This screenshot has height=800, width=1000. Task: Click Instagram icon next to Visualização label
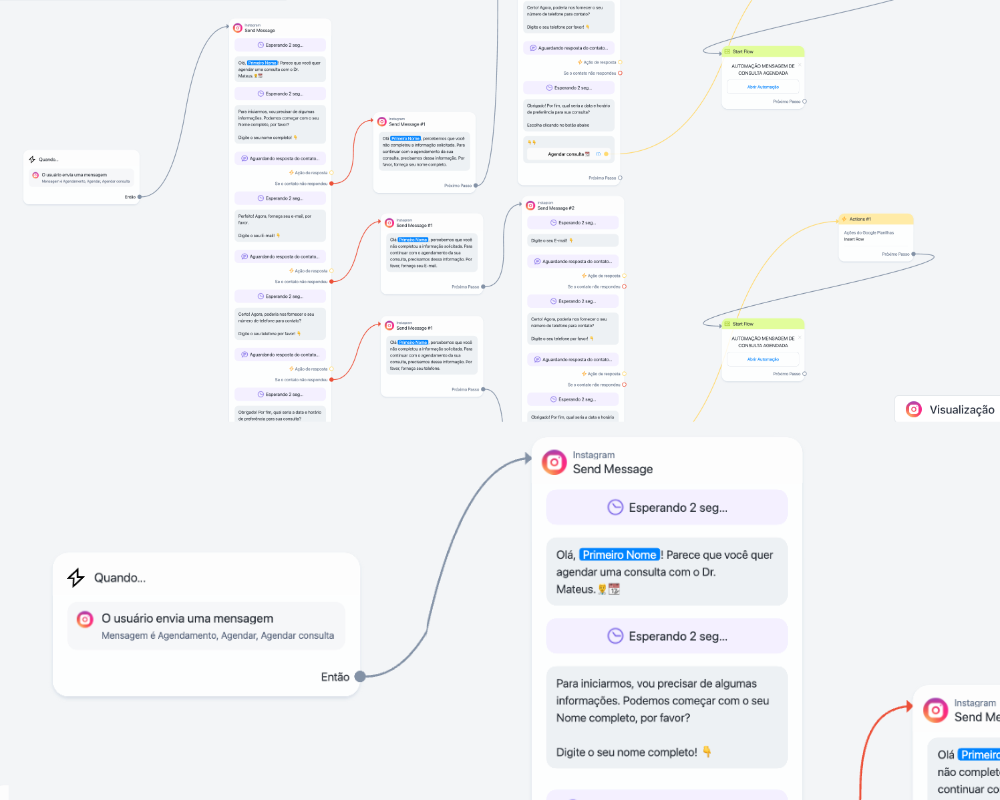(913, 409)
